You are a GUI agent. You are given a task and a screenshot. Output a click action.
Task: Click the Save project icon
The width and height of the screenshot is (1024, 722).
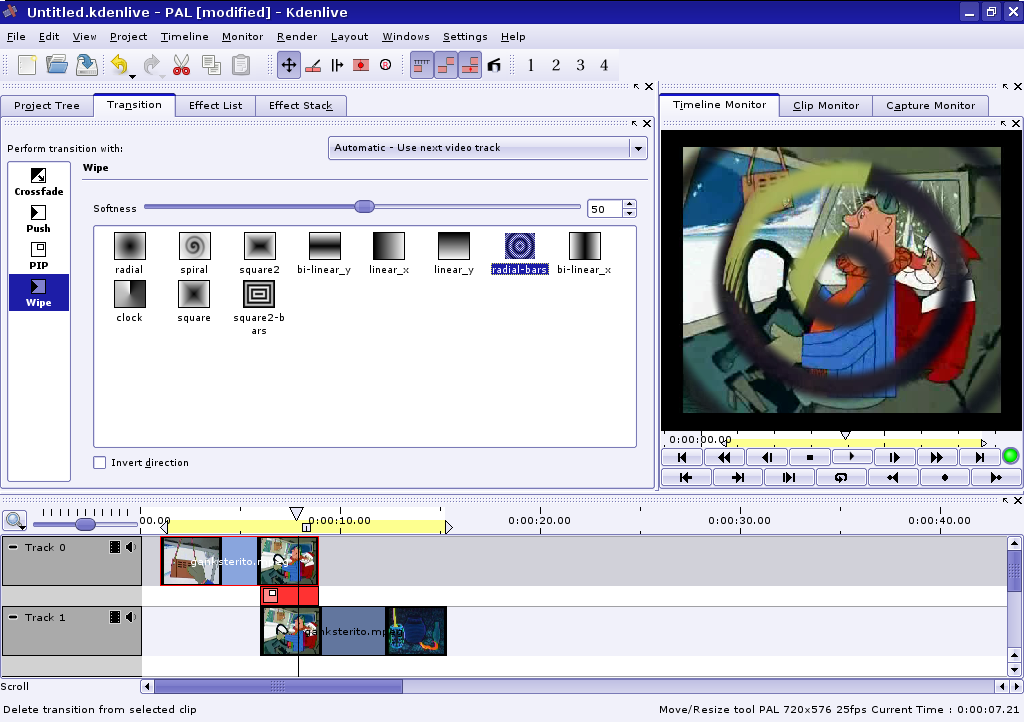coord(87,66)
